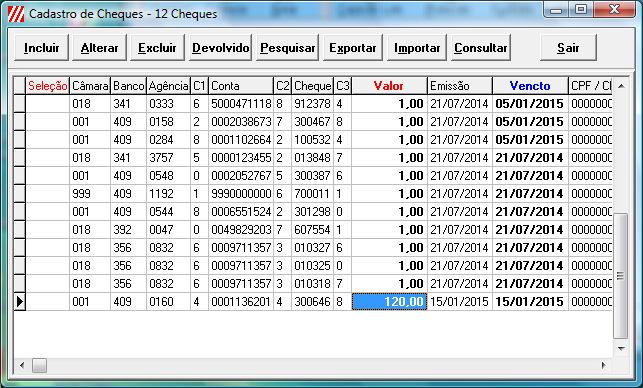
Task: Click account number 0049829203
Action: click(x=241, y=230)
